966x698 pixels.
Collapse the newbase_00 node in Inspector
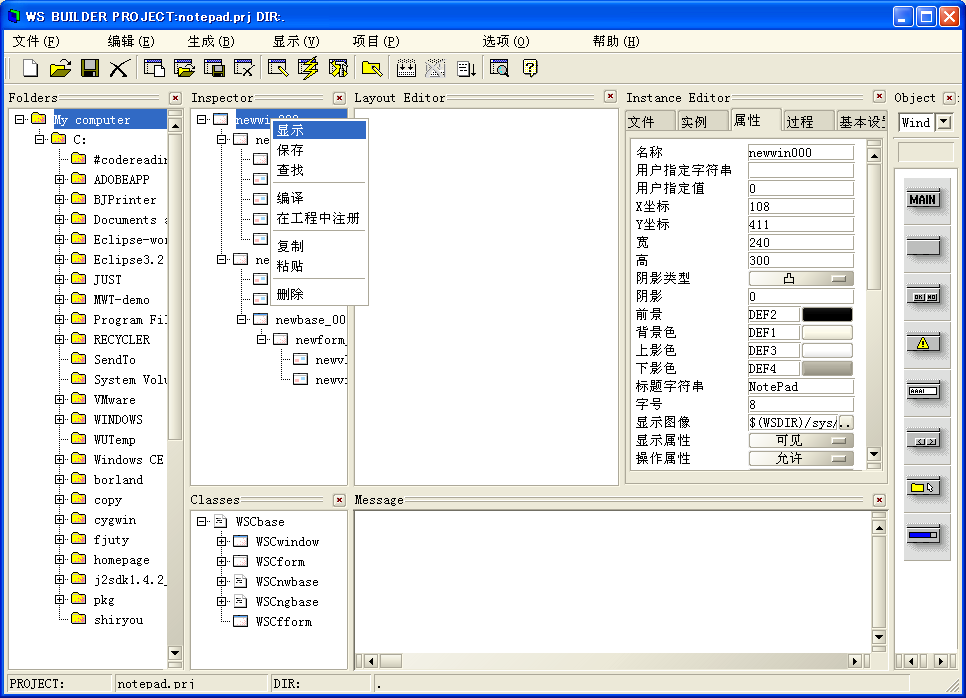[242, 319]
